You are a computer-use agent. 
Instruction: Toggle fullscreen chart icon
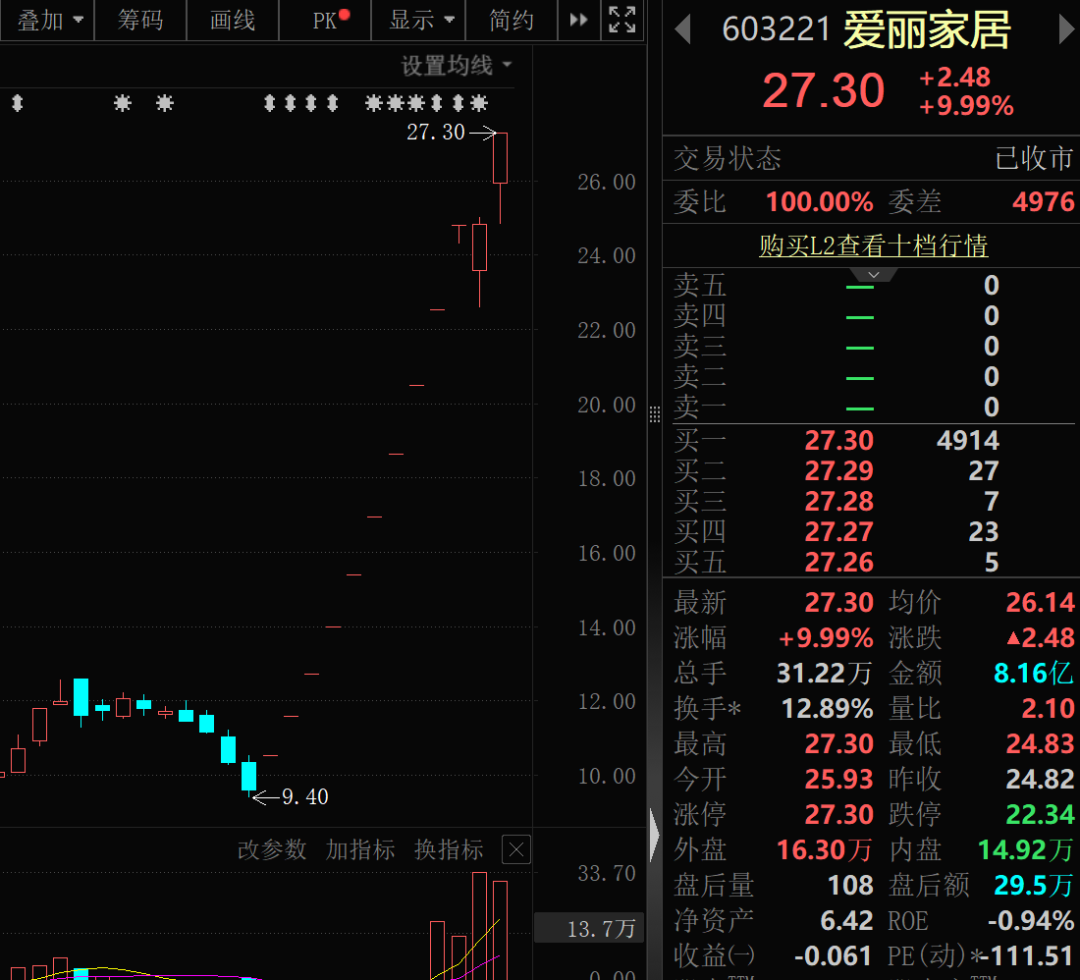point(622,21)
